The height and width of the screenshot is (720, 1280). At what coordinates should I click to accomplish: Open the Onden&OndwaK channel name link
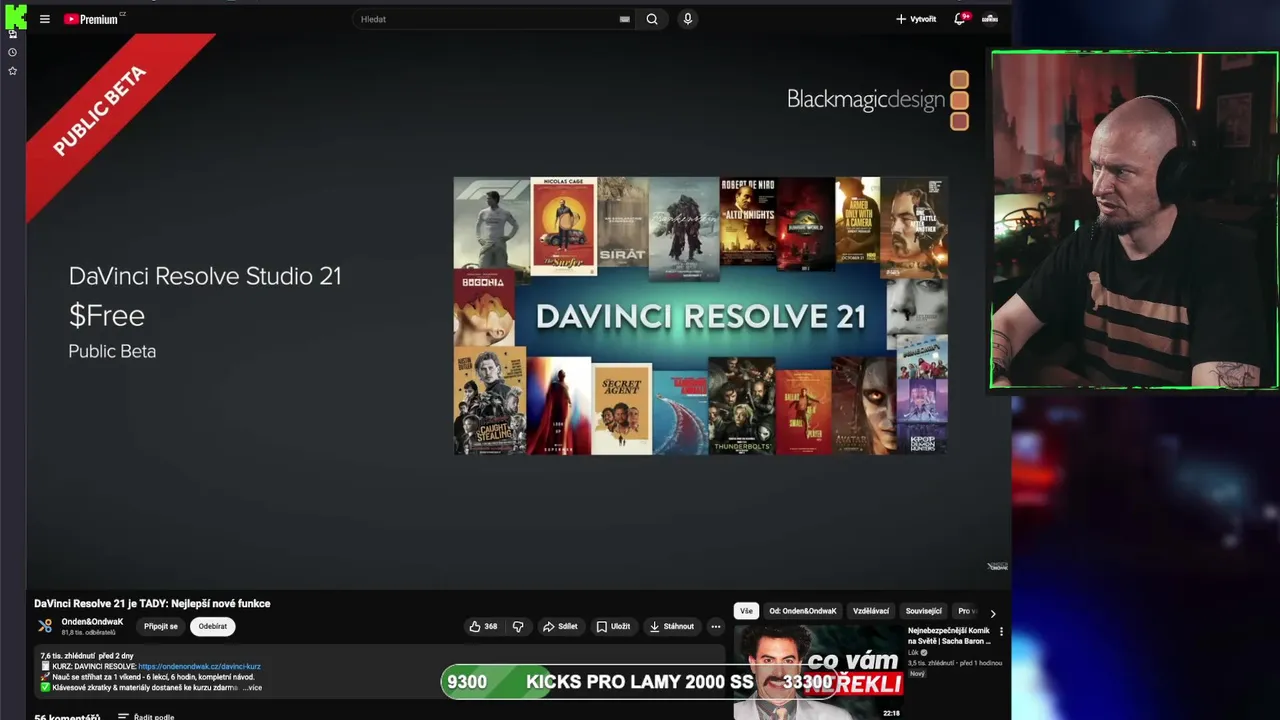pyautogui.click(x=92, y=622)
